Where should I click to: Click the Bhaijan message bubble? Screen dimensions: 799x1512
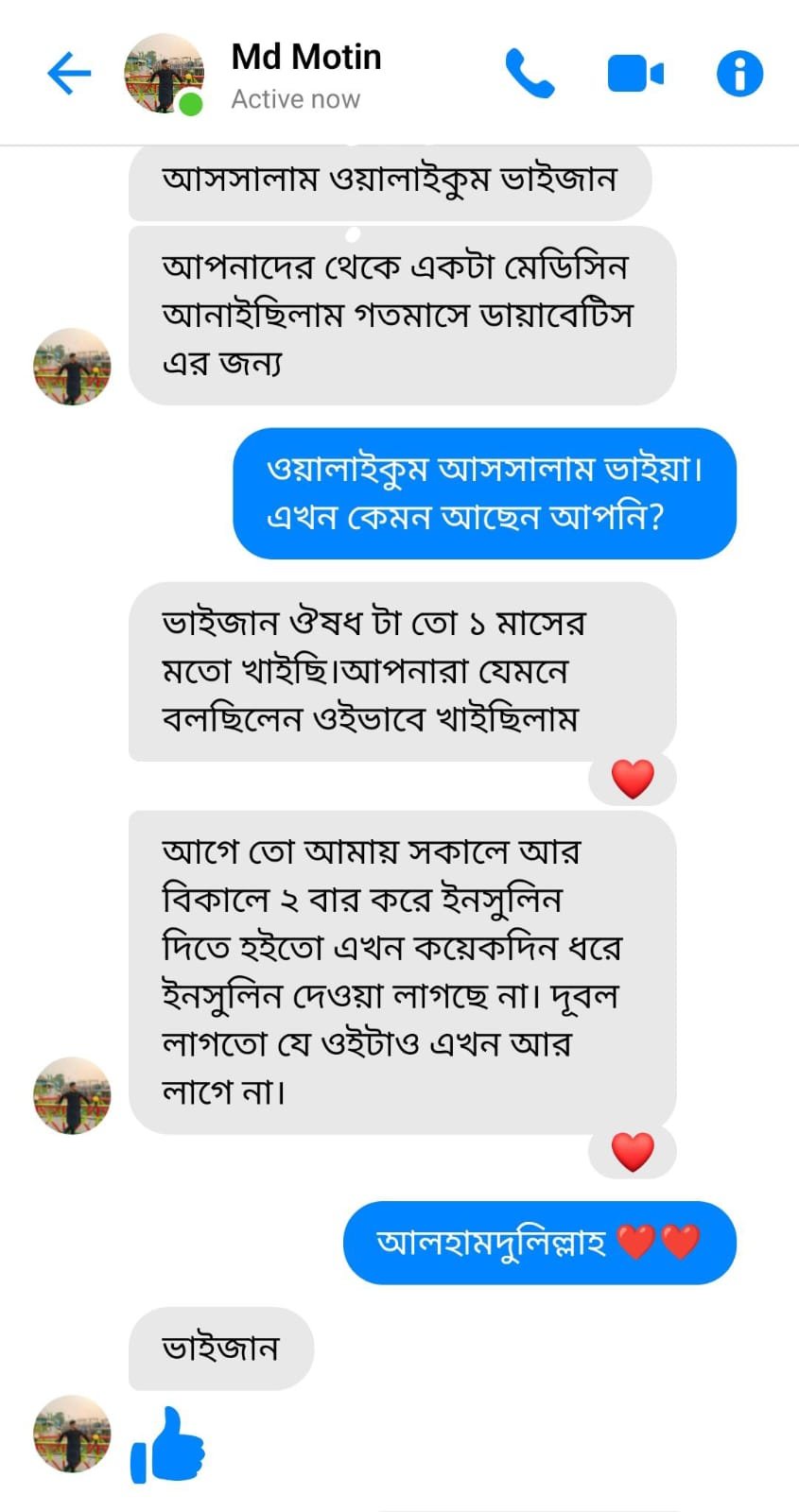click(x=220, y=1349)
